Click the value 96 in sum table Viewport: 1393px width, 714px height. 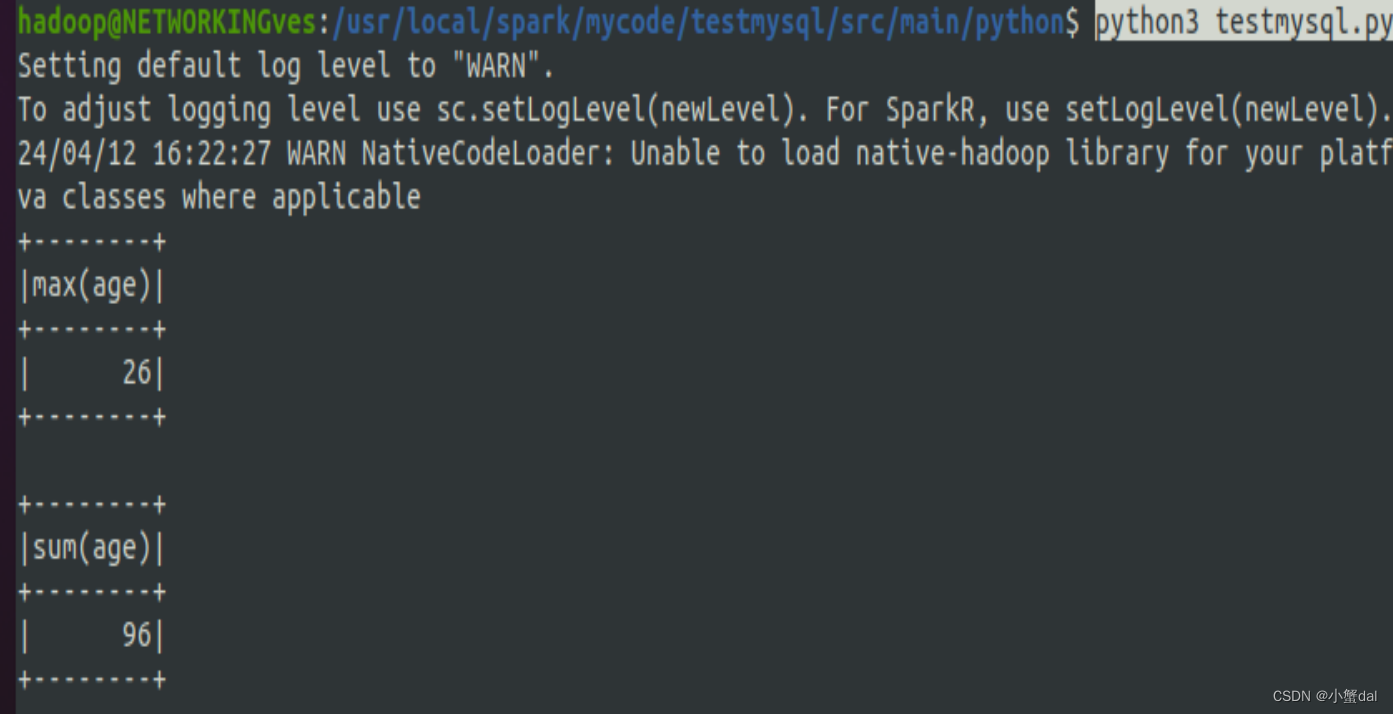137,635
